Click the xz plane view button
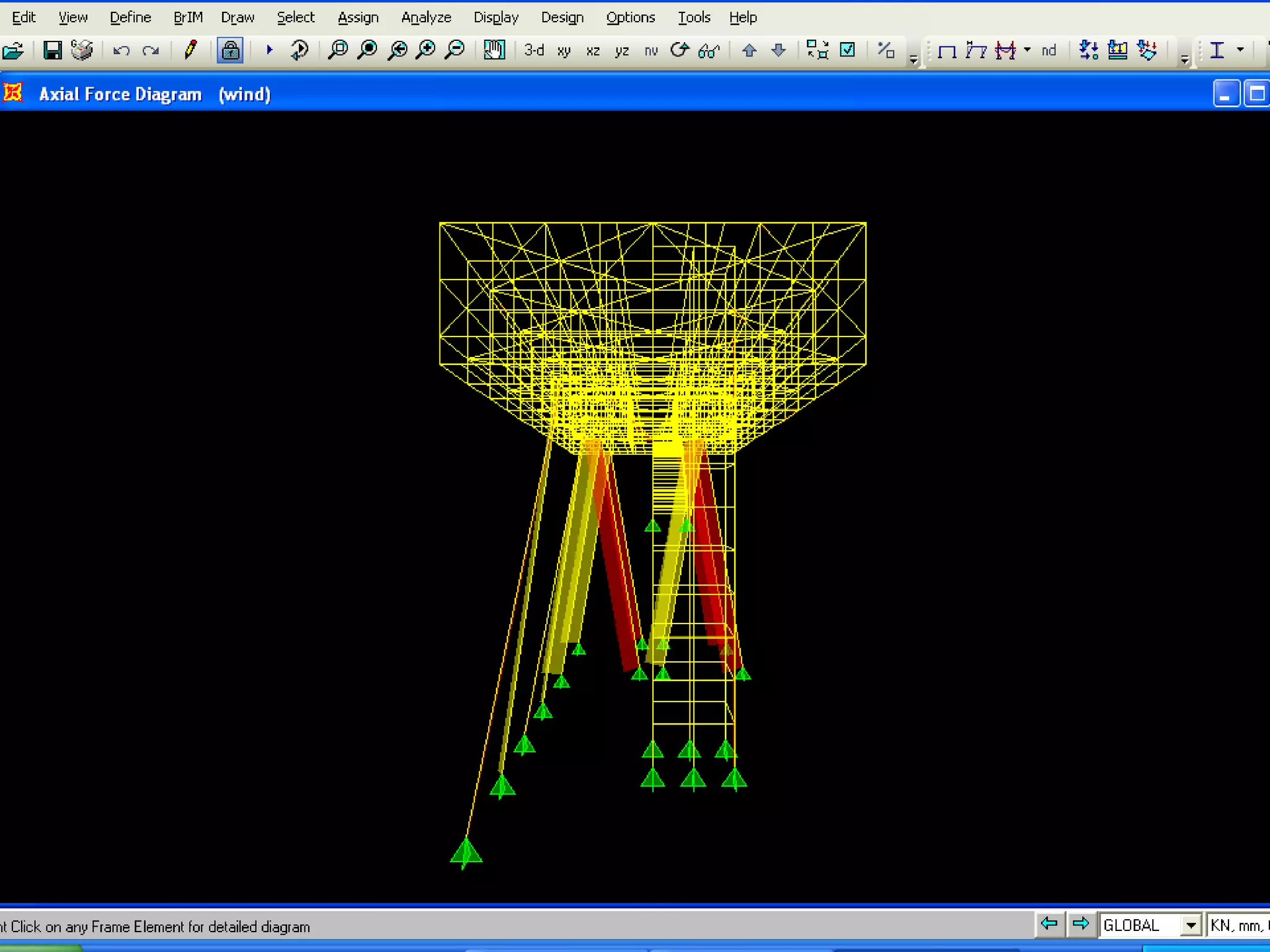 coord(593,50)
